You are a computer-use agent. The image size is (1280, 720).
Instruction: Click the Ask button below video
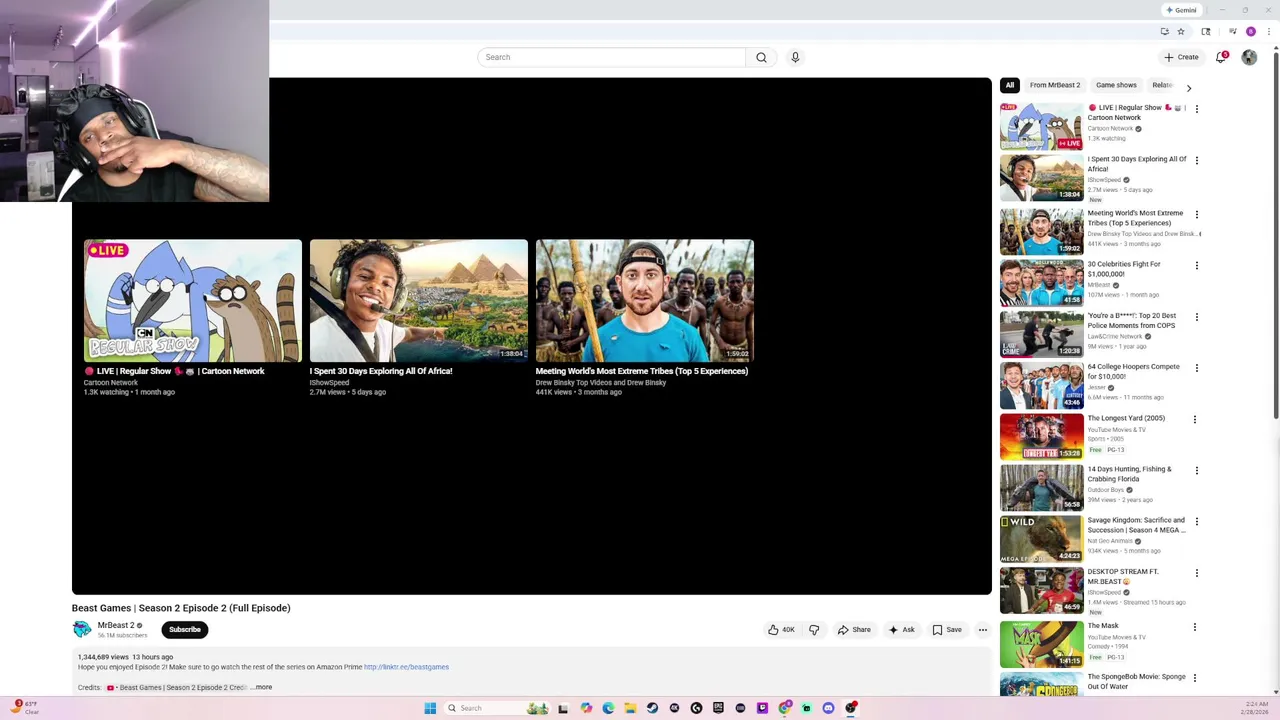901,630
